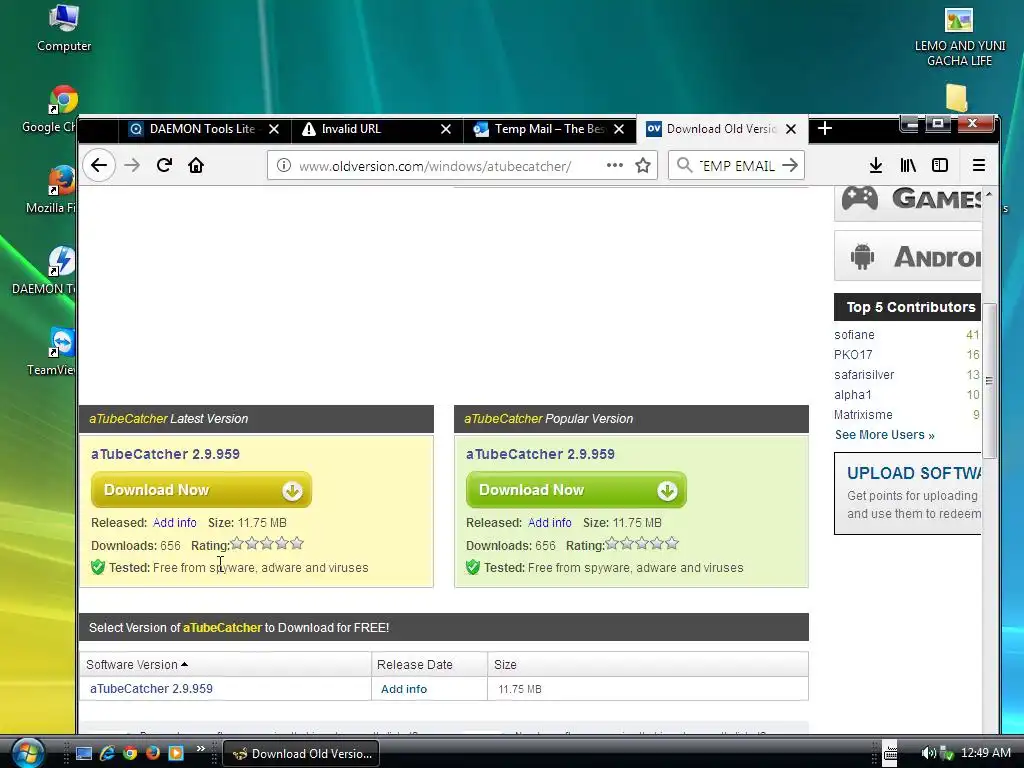Close the Invalid URL tab
Screen dimensions: 1024x768
[446, 129]
